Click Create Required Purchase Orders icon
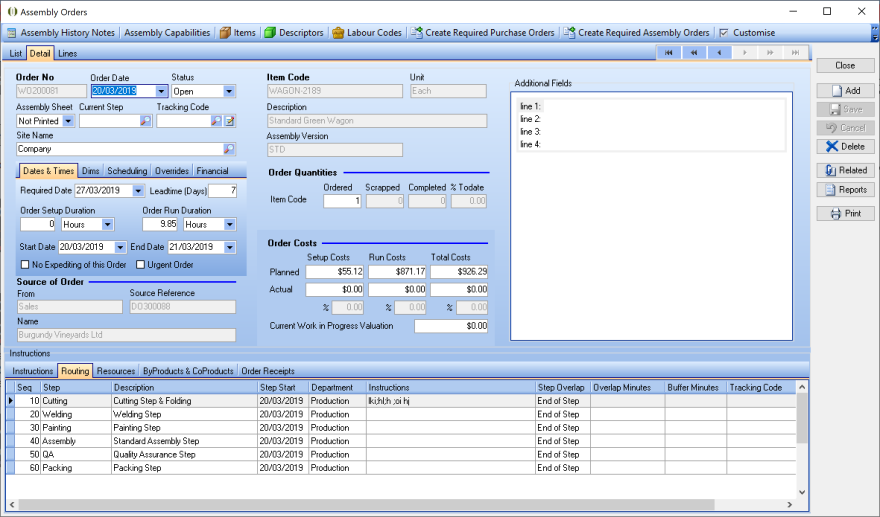Image resolution: width=880 pixels, height=517 pixels. (416, 33)
